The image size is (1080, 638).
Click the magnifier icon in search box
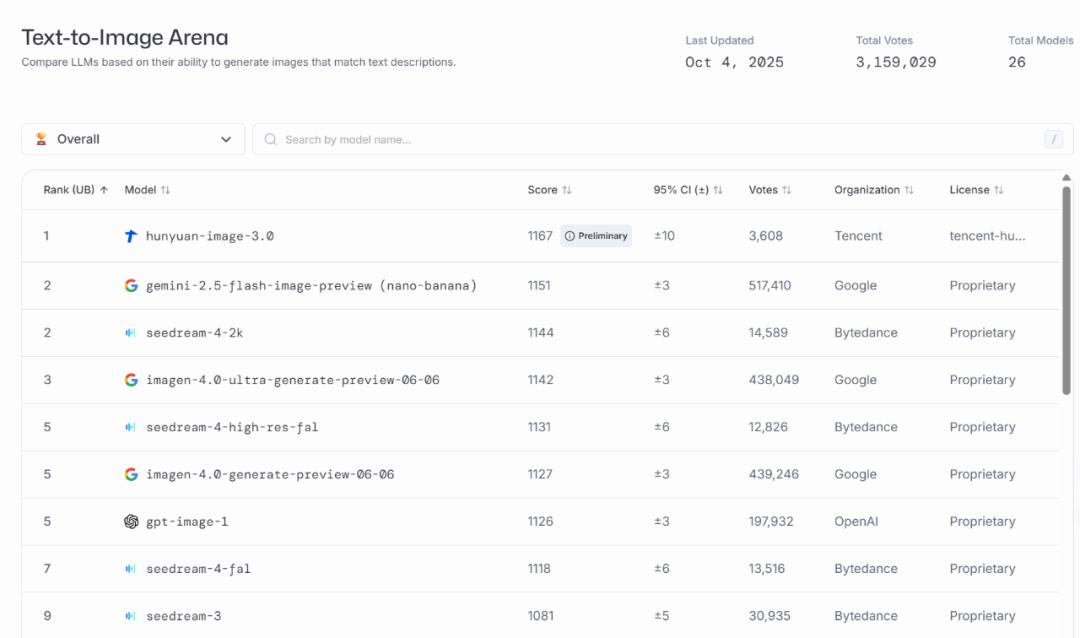(x=270, y=140)
